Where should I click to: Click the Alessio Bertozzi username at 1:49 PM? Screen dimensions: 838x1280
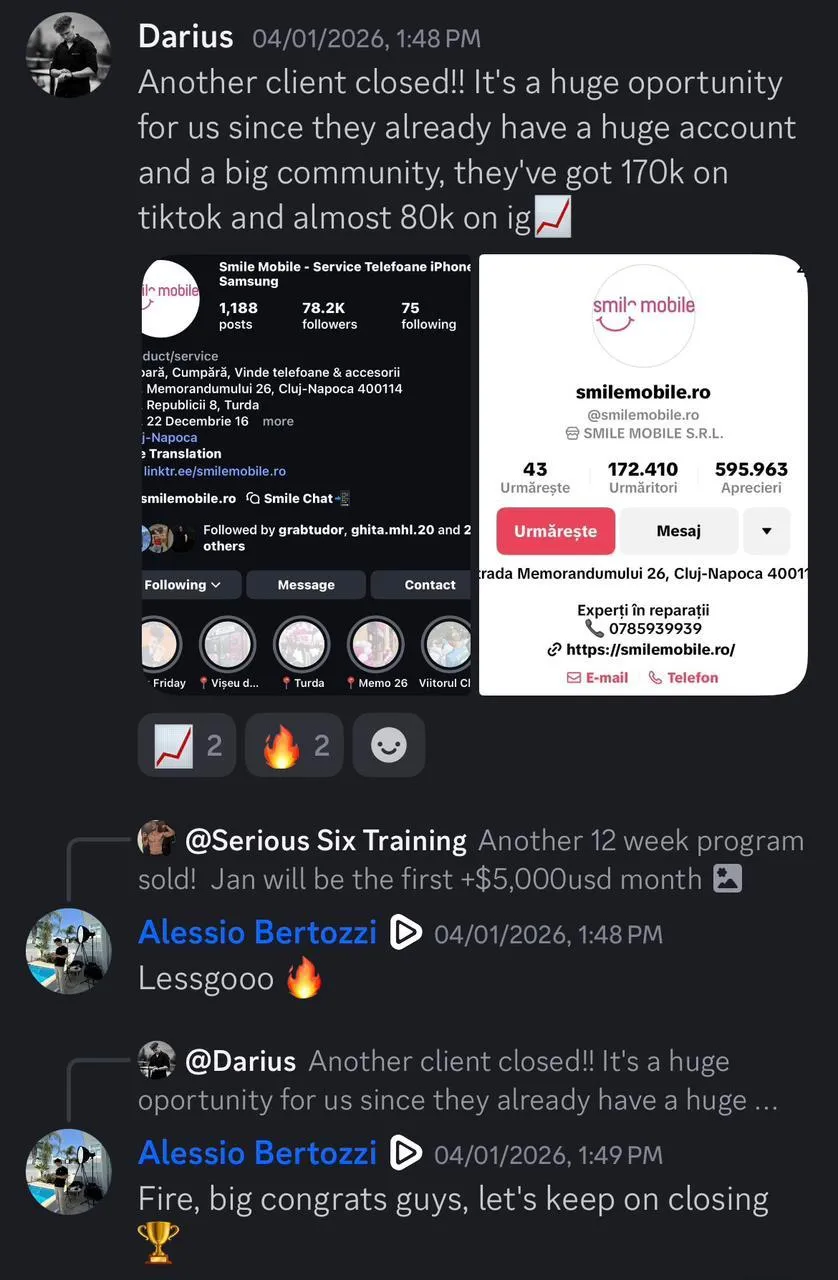point(257,1153)
